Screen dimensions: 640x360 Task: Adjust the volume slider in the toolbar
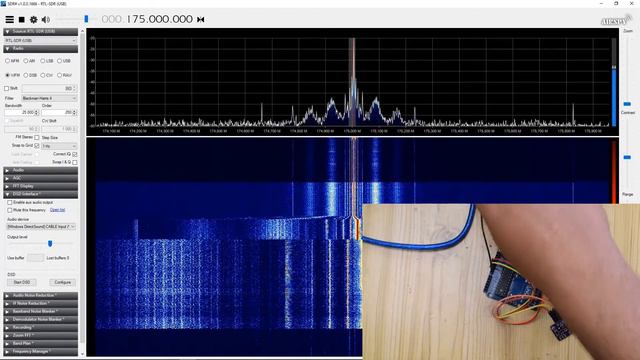86,19
